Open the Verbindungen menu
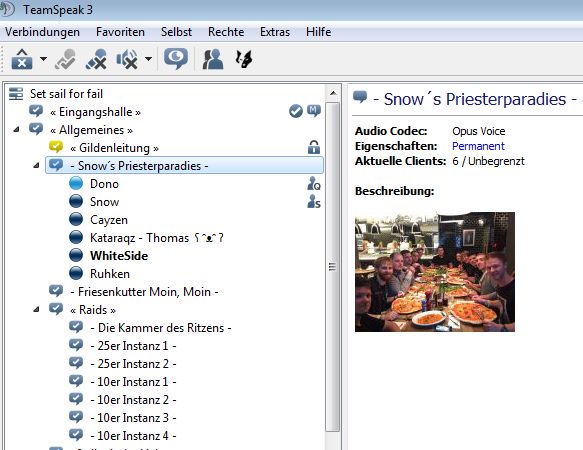583x450 pixels. [42, 32]
